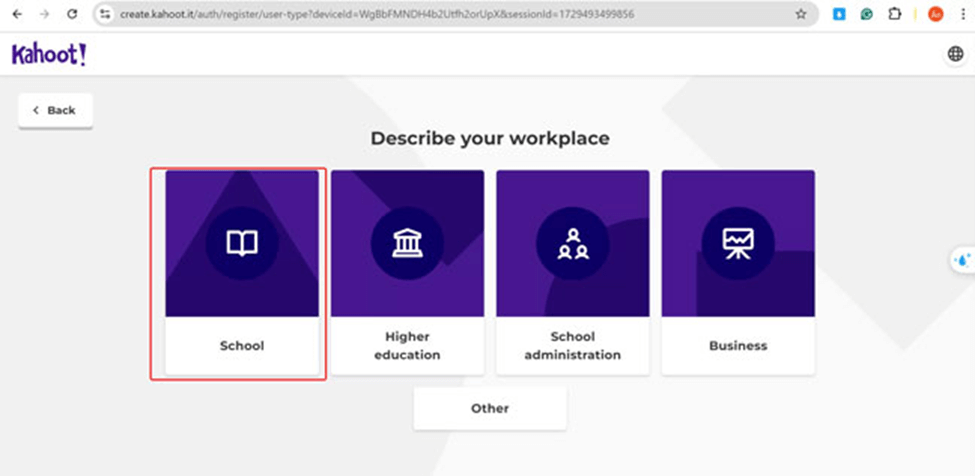Click the green Grammarly extension icon
The width and height of the screenshot is (975, 476).
tap(867, 14)
